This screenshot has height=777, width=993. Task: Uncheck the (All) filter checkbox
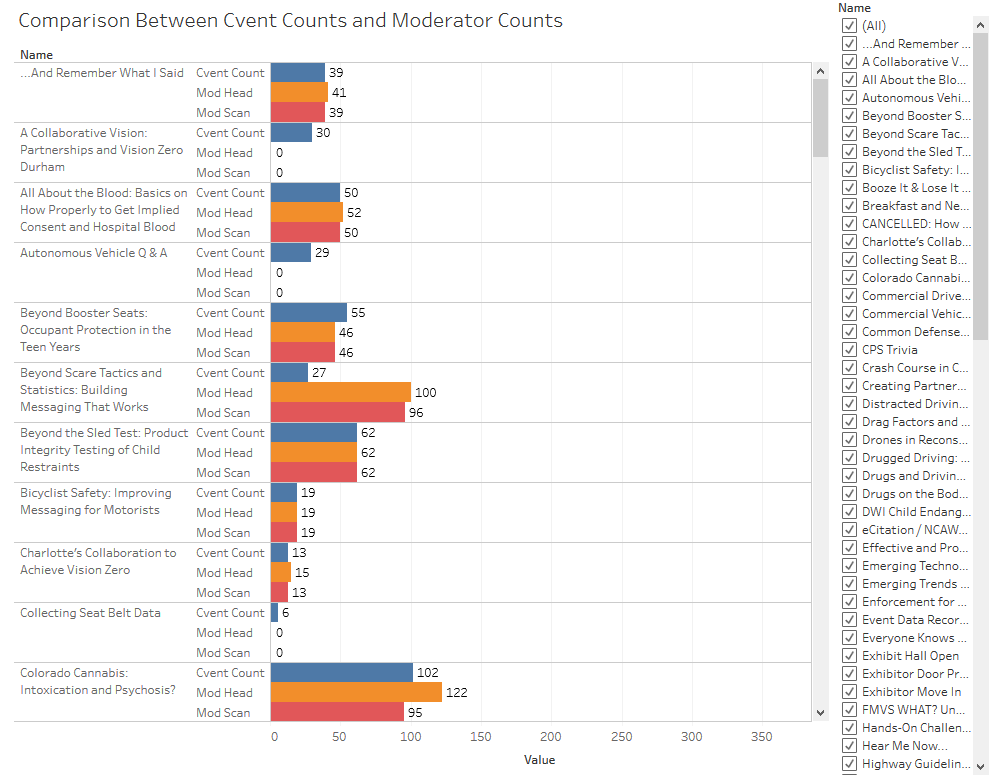click(849, 26)
